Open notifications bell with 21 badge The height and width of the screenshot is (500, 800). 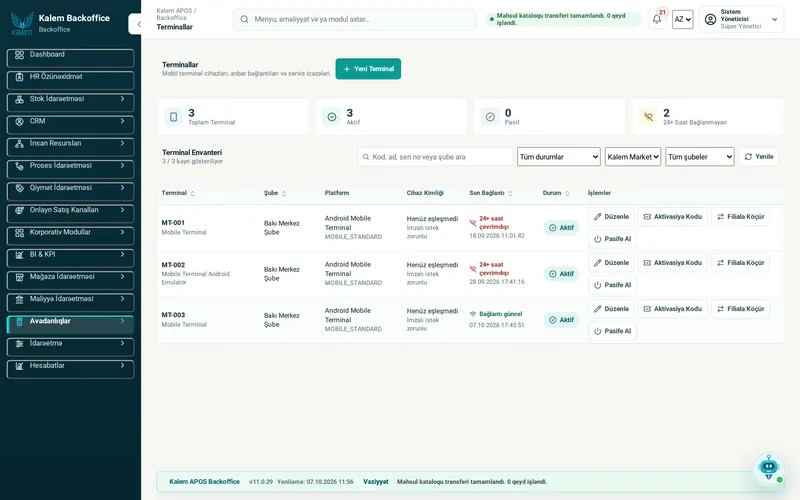pyautogui.click(x=657, y=19)
